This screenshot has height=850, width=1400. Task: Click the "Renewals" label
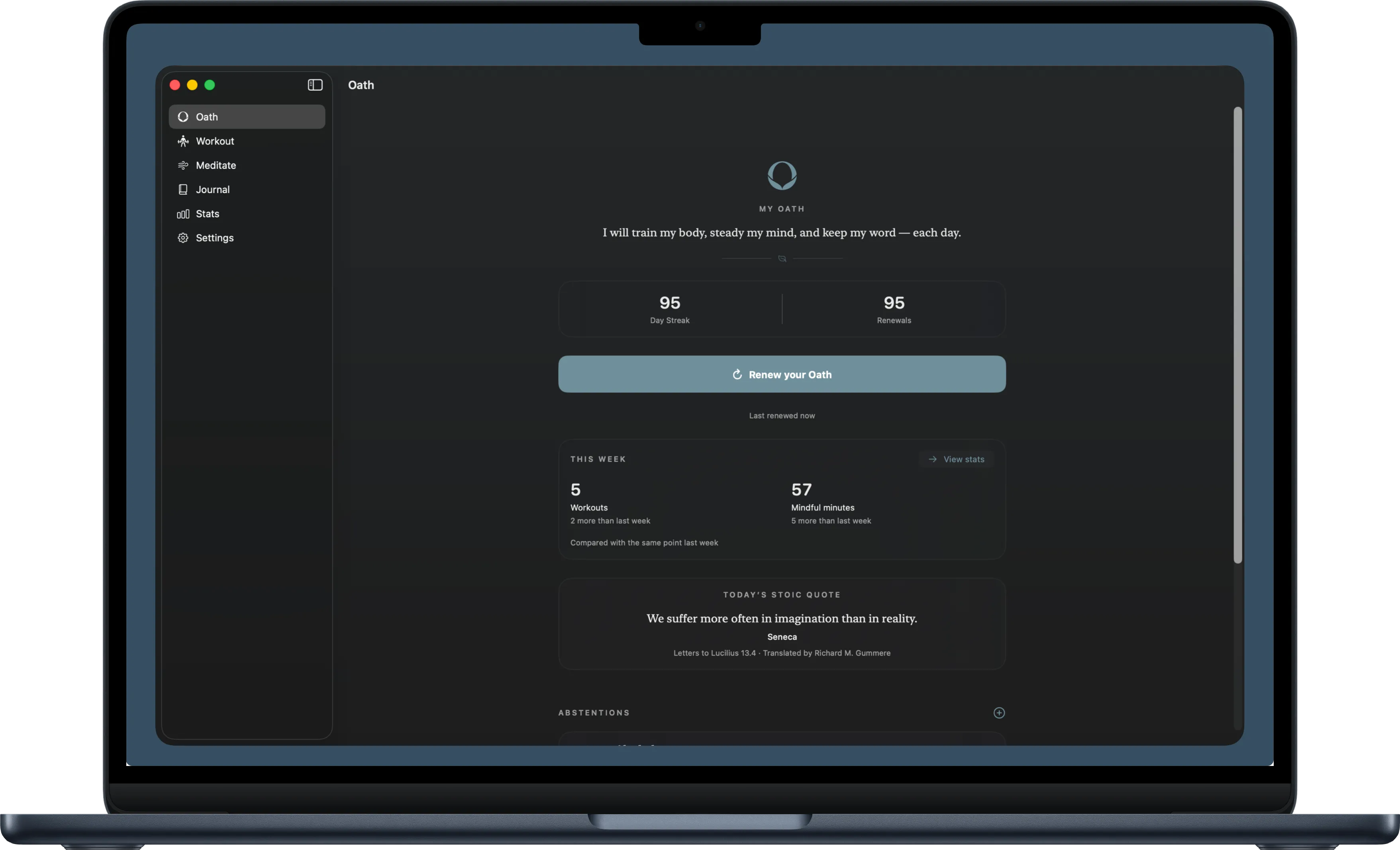[894, 321]
